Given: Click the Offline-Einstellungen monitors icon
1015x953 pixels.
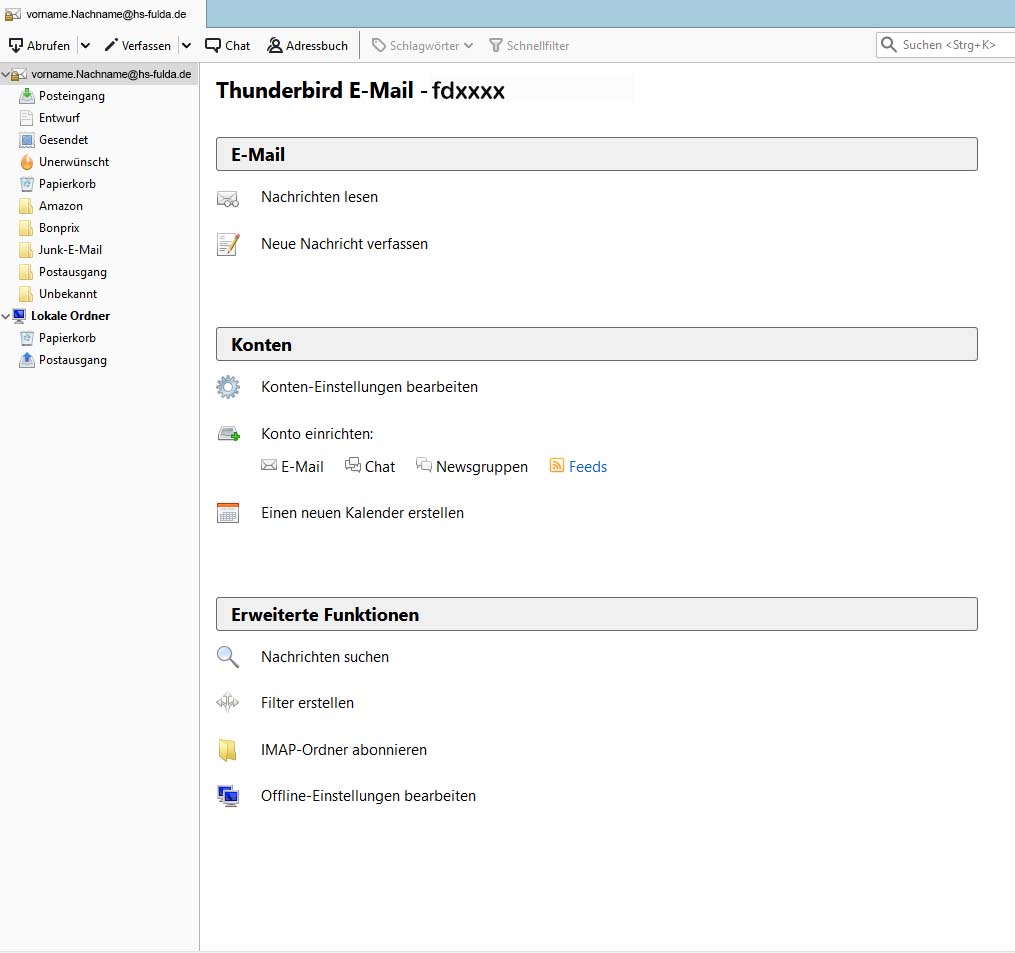Looking at the screenshot, I should click(x=228, y=797).
